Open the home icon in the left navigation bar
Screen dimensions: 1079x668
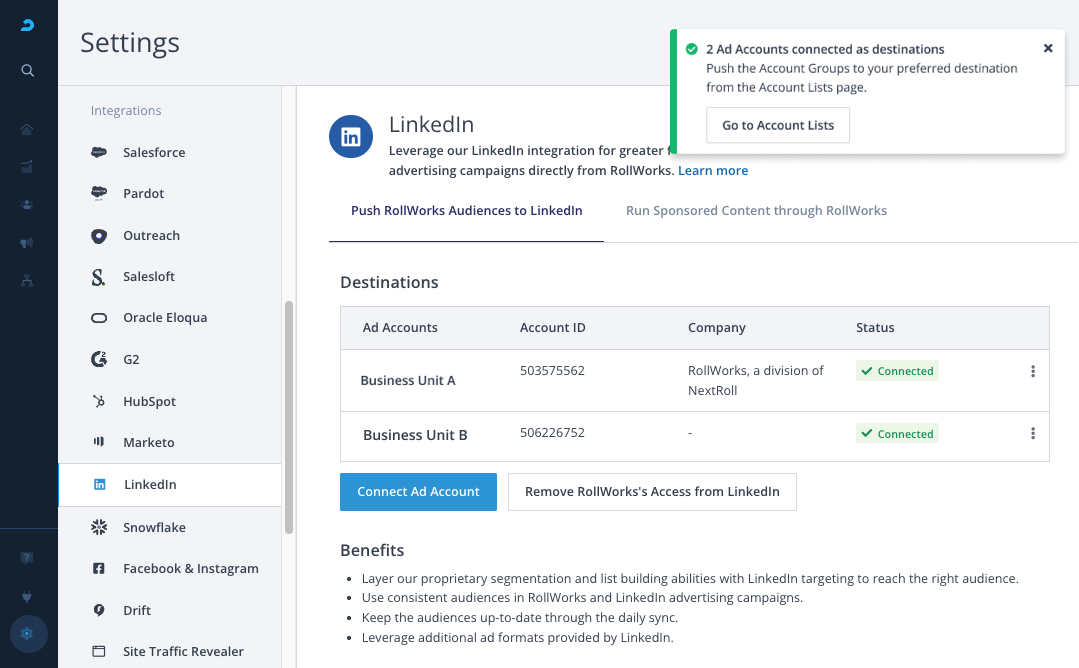point(28,129)
